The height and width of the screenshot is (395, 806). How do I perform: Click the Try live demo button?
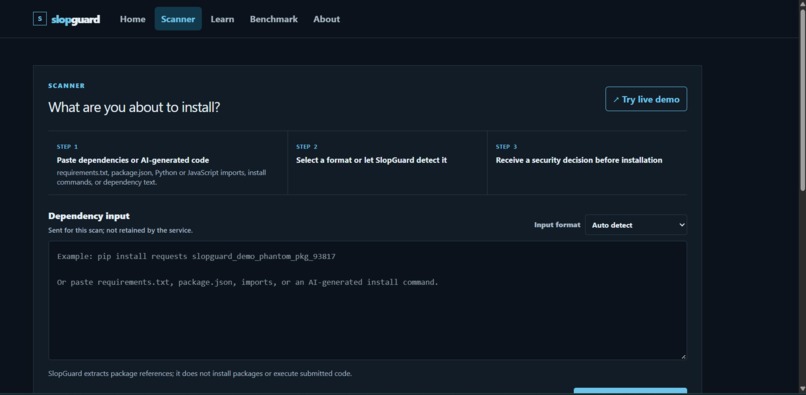[646, 99]
